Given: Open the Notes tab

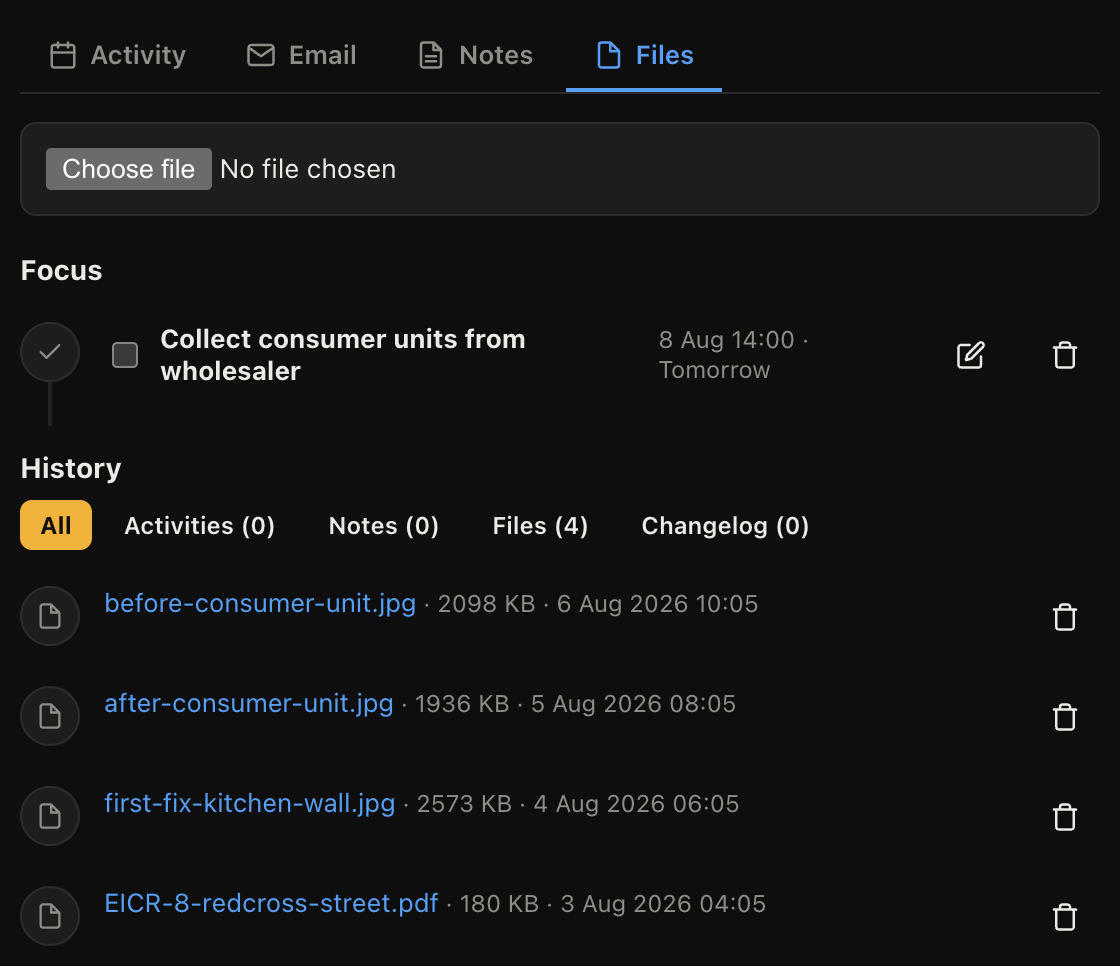Looking at the screenshot, I should pyautogui.click(x=475, y=55).
